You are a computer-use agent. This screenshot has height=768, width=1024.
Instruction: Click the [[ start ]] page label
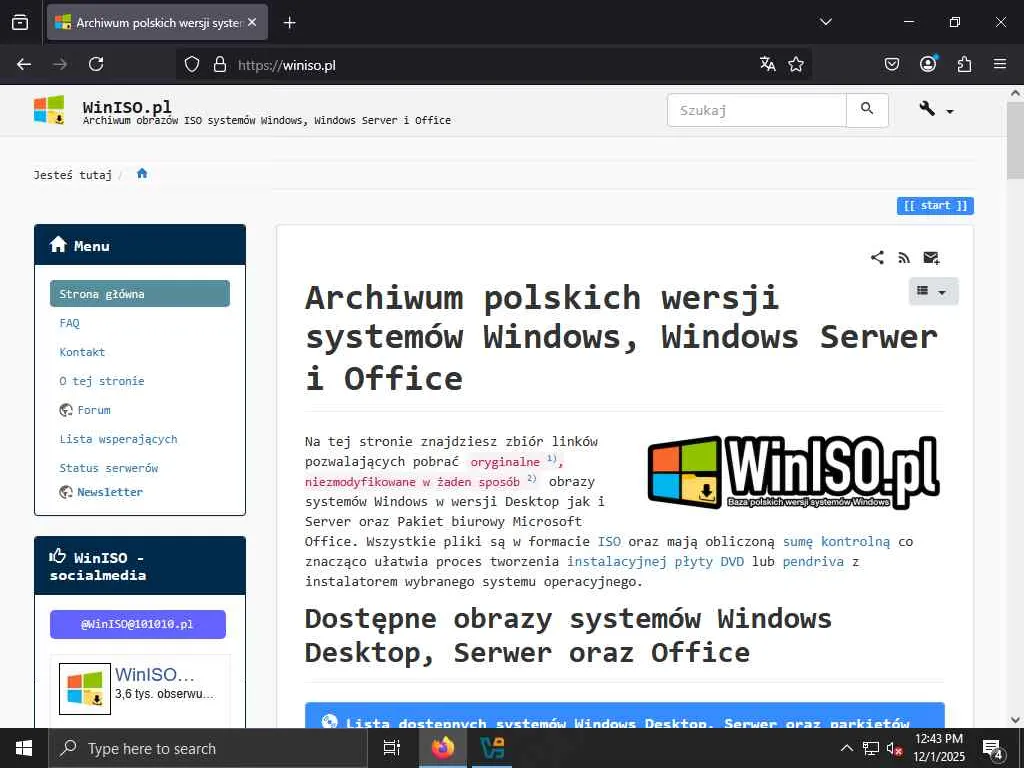click(x=935, y=206)
